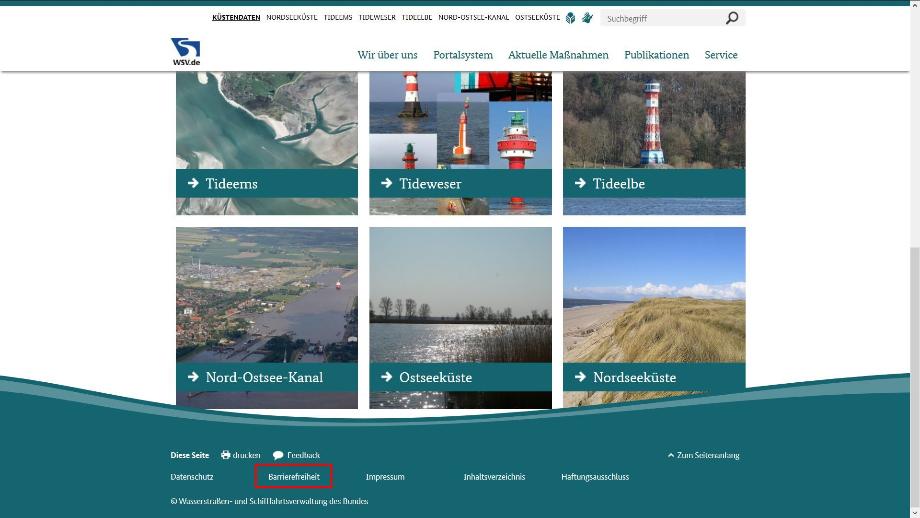Expand the Wir über uns menu
The width and height of the screenshot is (920, 518).
tap(387, 55)
